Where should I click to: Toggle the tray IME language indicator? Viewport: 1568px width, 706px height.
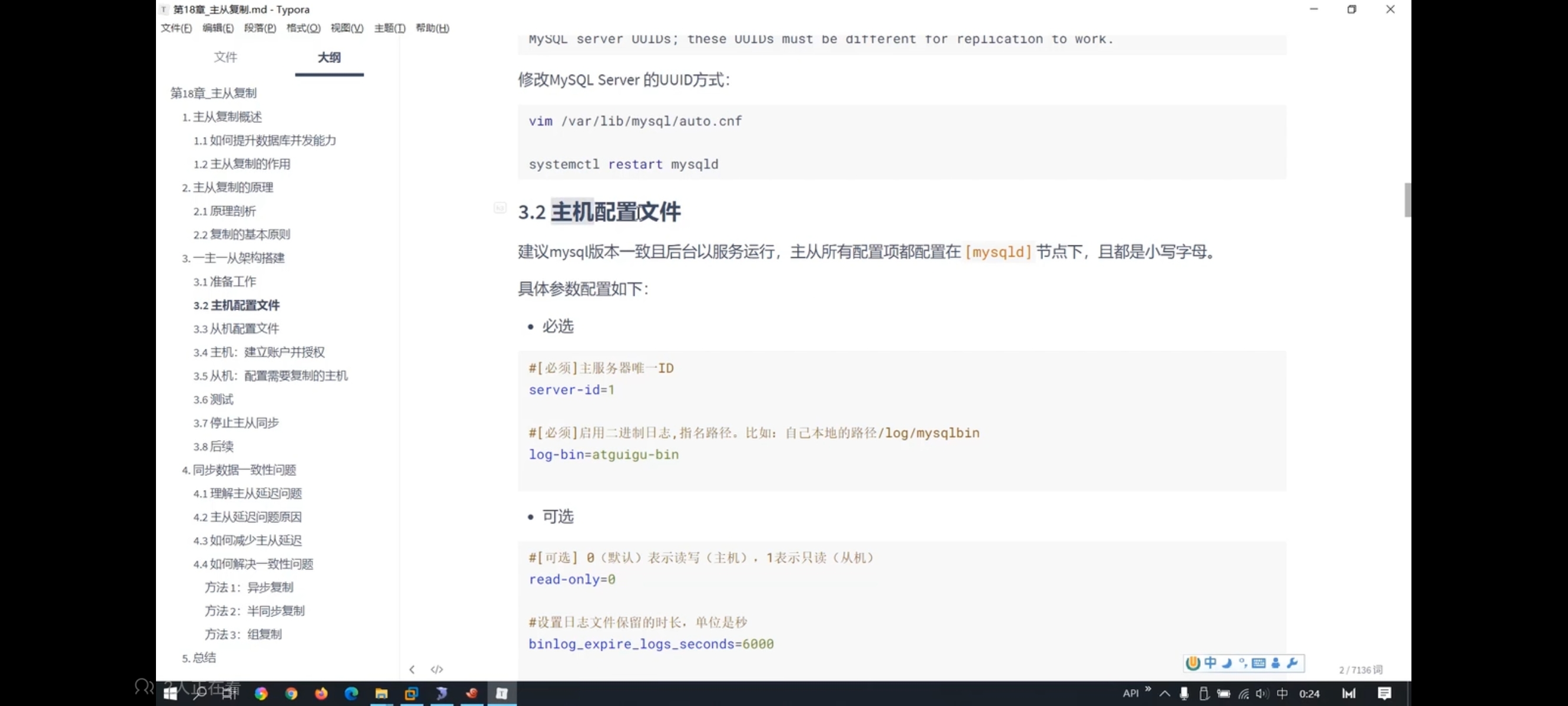point(1282,693)
